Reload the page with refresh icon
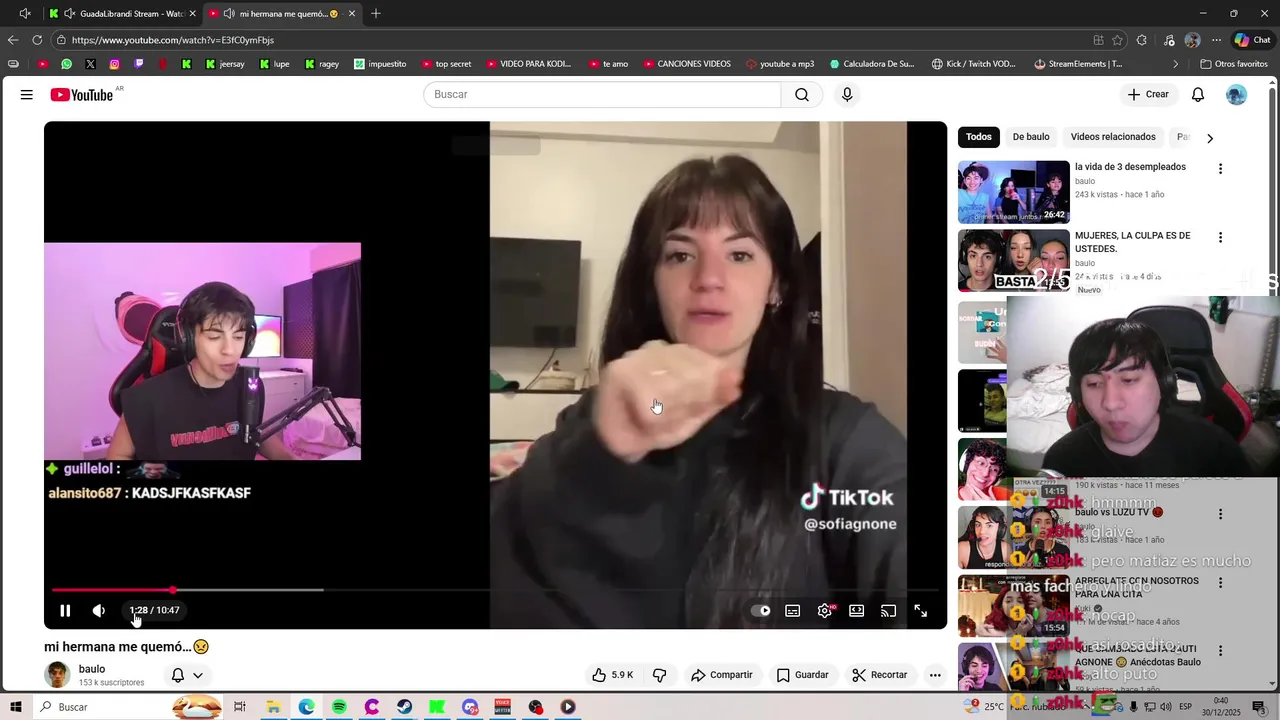1280x720 pixels. point(37,40)
